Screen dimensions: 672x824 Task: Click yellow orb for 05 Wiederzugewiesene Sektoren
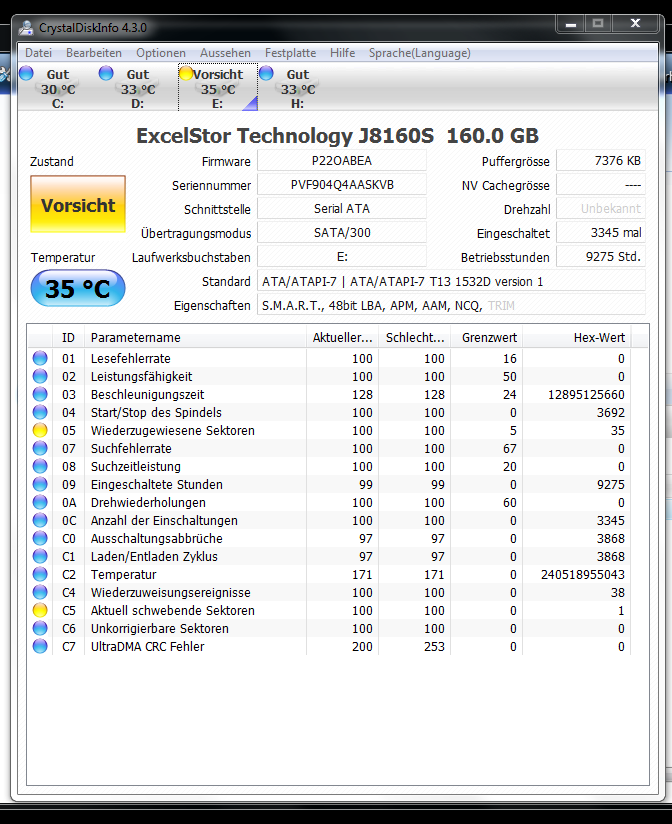tap(40, 430)
